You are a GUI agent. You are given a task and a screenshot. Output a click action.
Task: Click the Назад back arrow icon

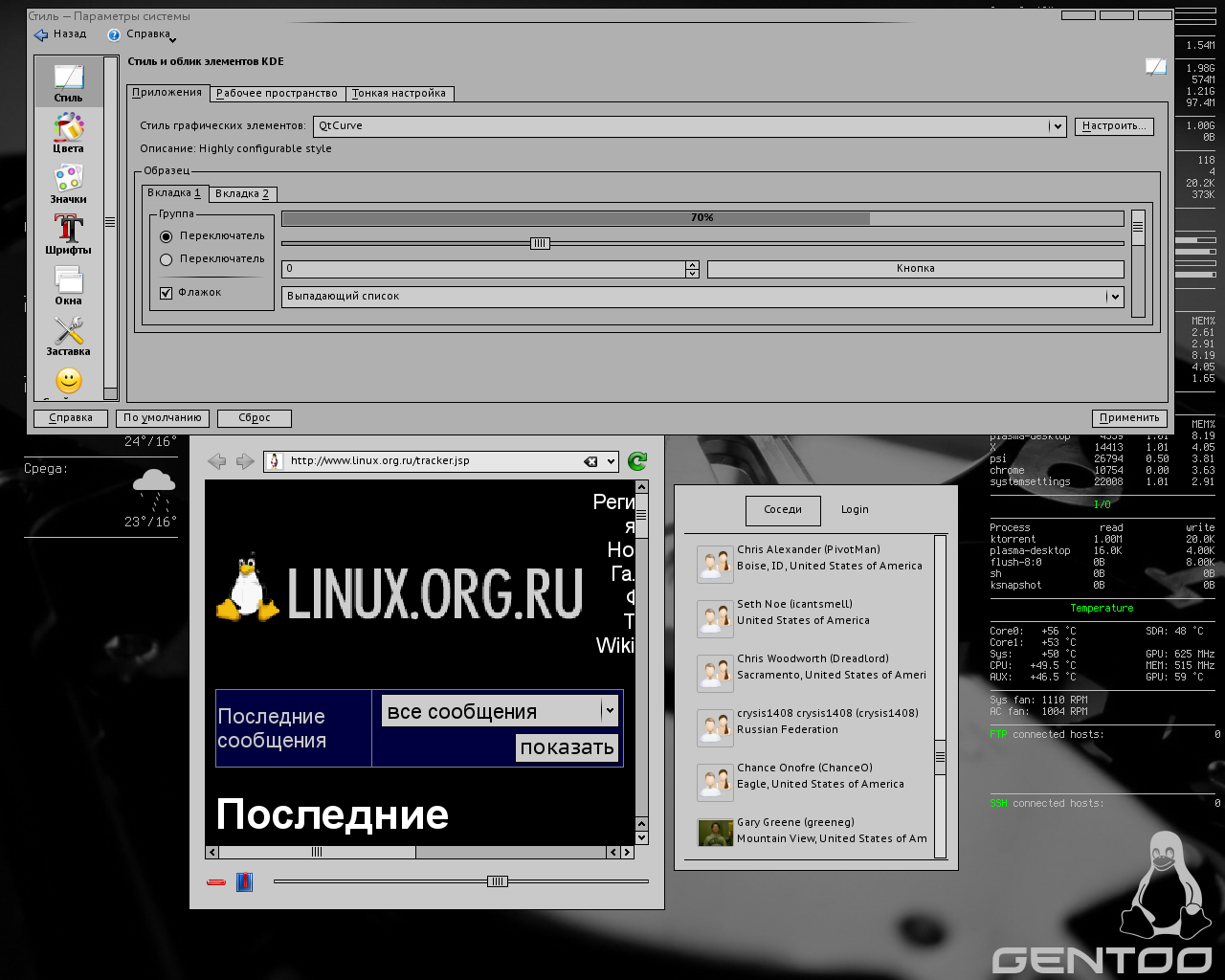click(x=40, y=34)
